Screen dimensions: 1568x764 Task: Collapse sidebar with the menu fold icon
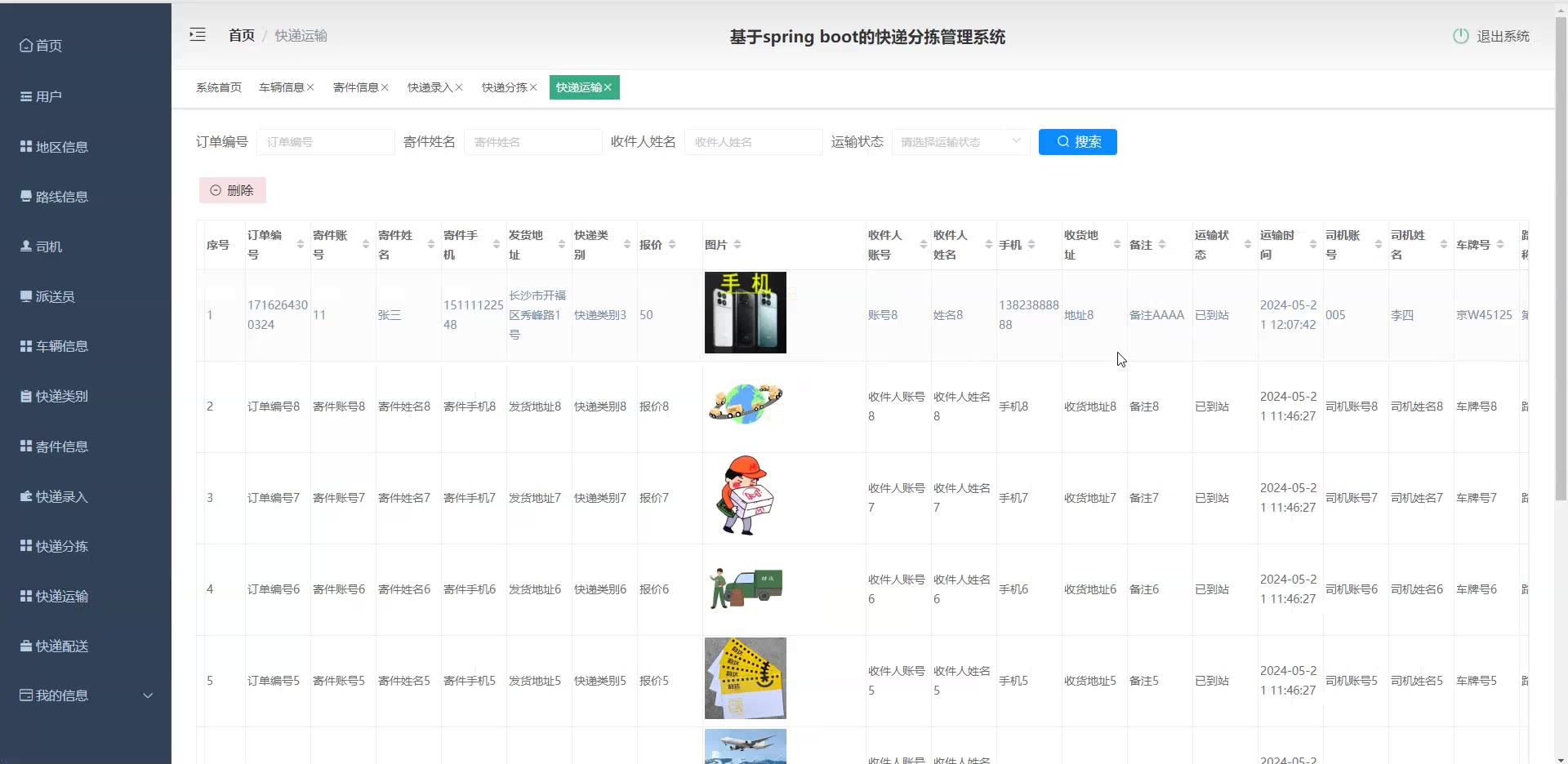pyautogui.click(x=198, y=34)
